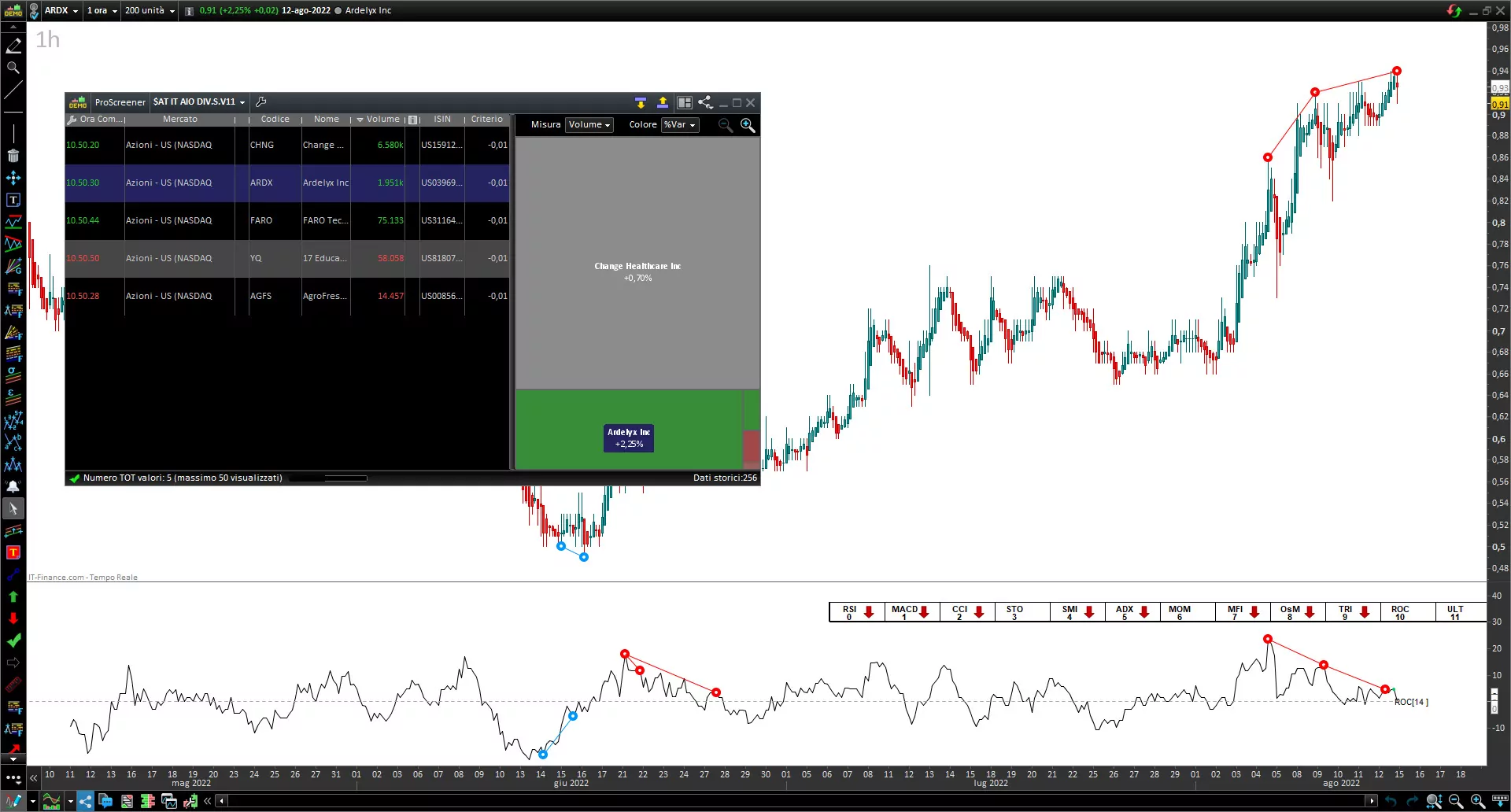
Task: Select the green checkmark tool
Action: (x=13, y=640)
